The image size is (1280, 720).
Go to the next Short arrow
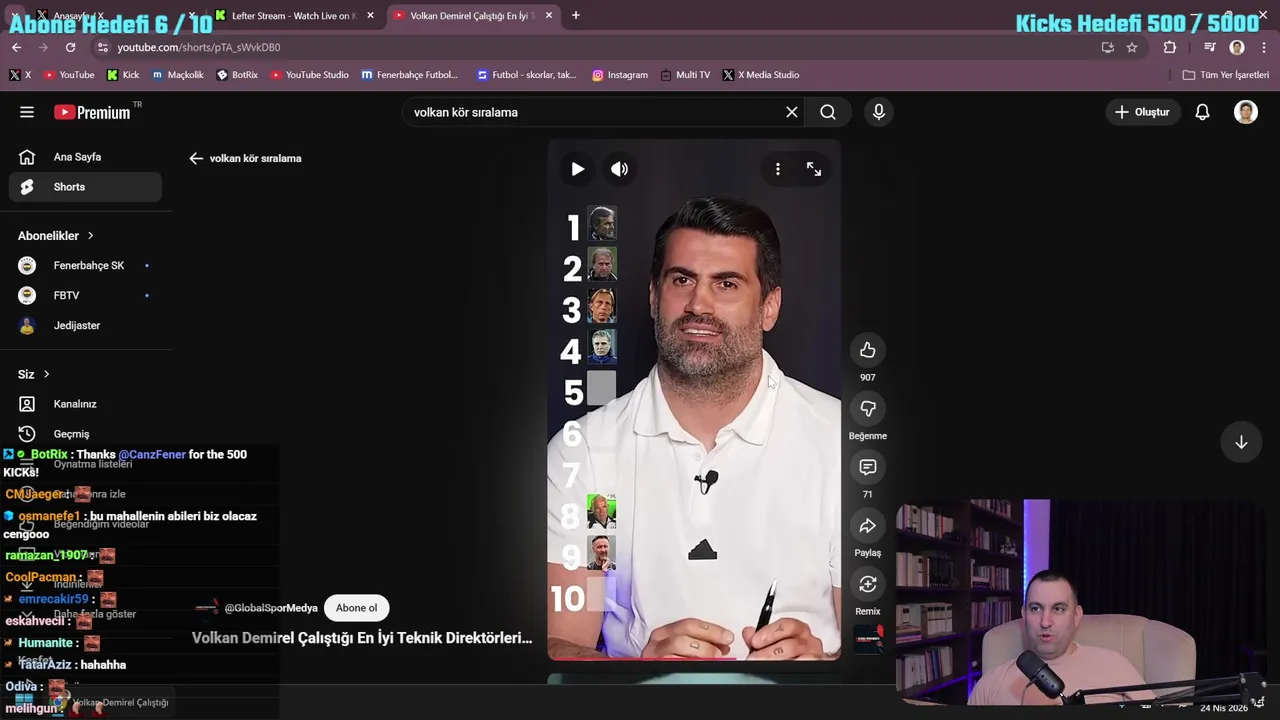click(x=1241, y=442)
